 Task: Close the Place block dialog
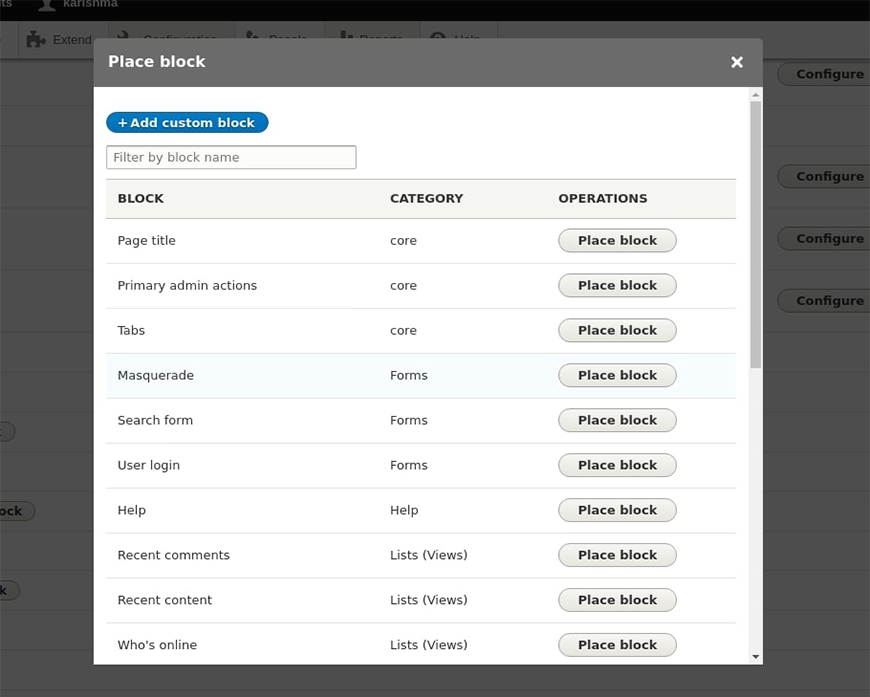coord(737,62)
